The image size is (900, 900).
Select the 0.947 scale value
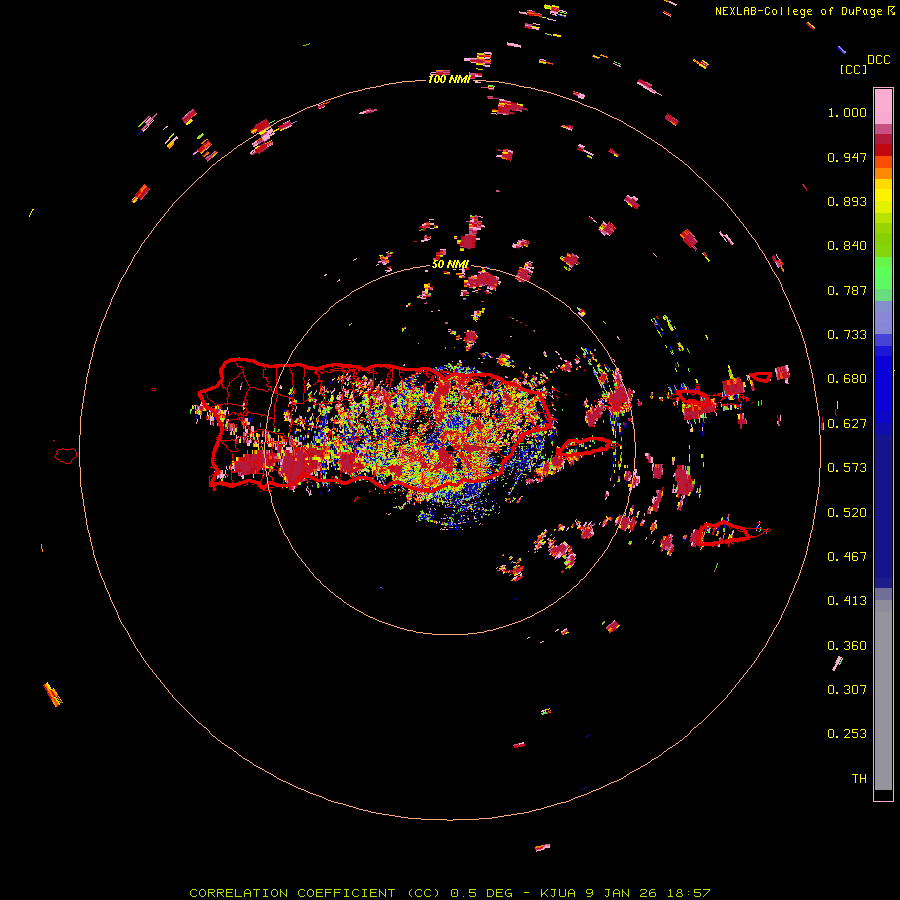click(x=847, y=157)
